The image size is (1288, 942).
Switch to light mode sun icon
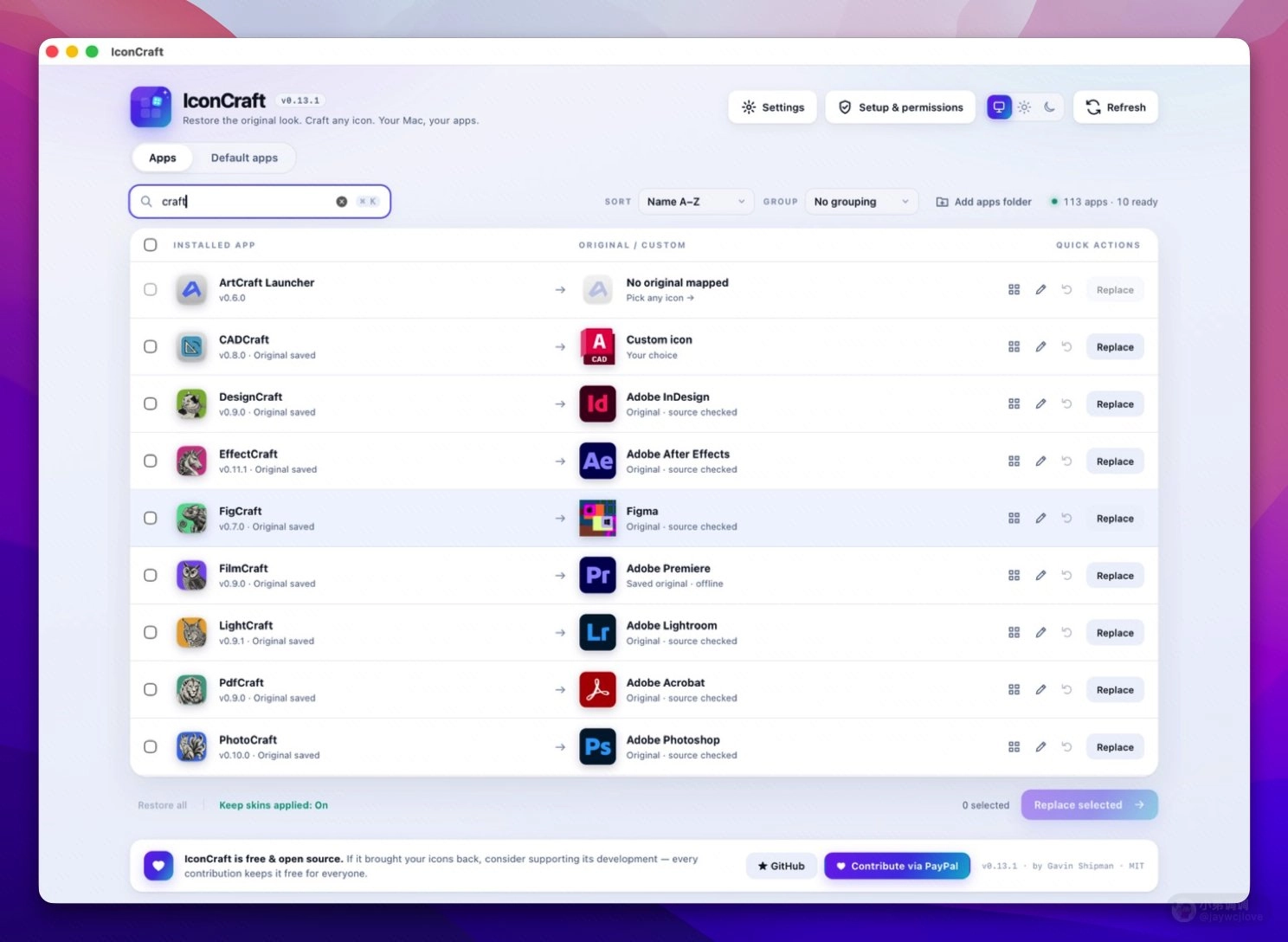[1024, 107]
